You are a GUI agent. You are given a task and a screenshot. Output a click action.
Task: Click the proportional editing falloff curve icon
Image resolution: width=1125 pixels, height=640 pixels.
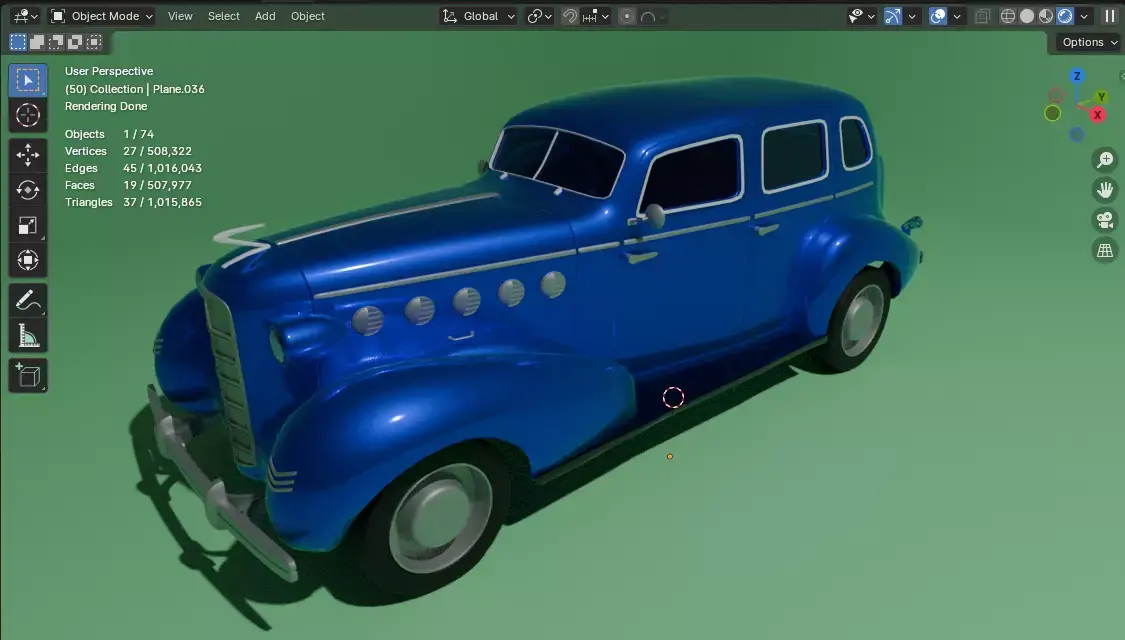pyautogui.click(x=648, y=16)
